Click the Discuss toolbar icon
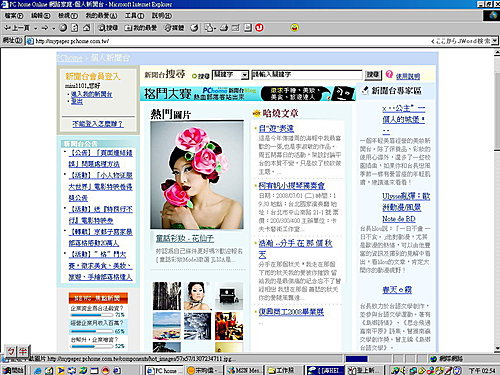Screen dimensions: 500x375 click(248, 28)
